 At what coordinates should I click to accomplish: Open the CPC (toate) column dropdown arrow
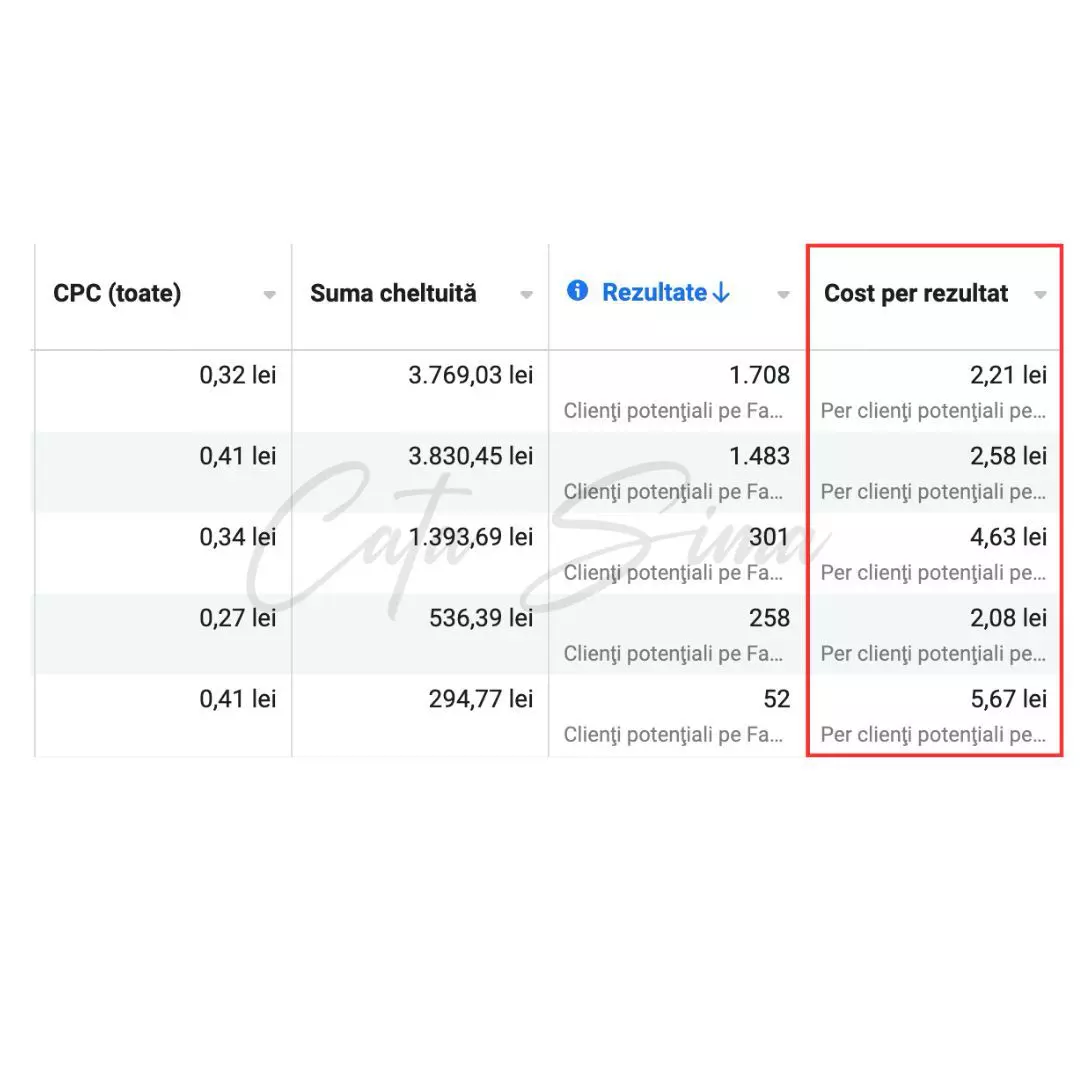pyautogui.click(x=269, y=295)
